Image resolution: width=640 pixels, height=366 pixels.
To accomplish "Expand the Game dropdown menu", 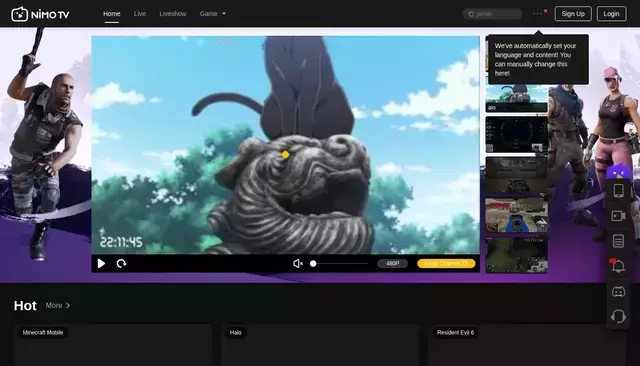I will (x=212, y=14).
